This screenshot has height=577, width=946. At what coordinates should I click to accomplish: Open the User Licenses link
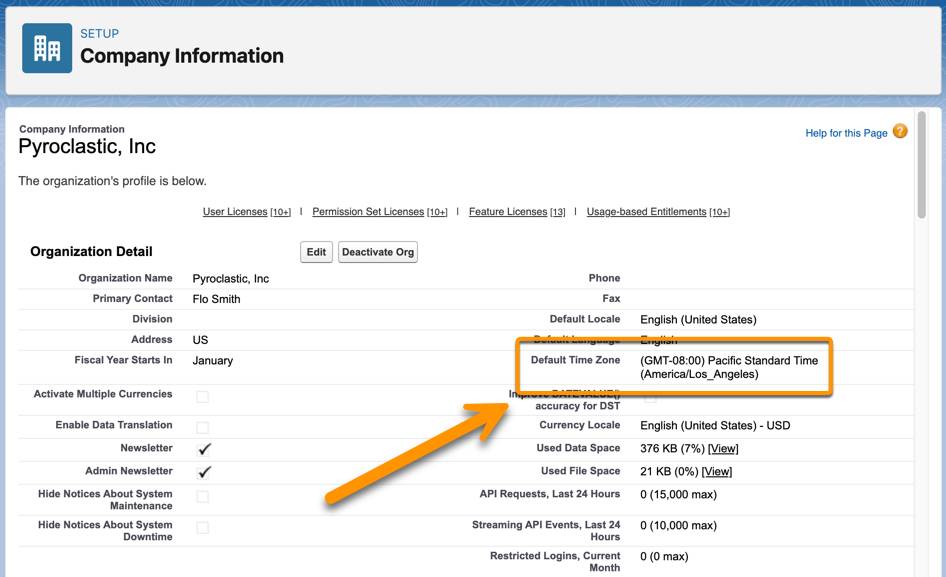click(x=233, y=211)
